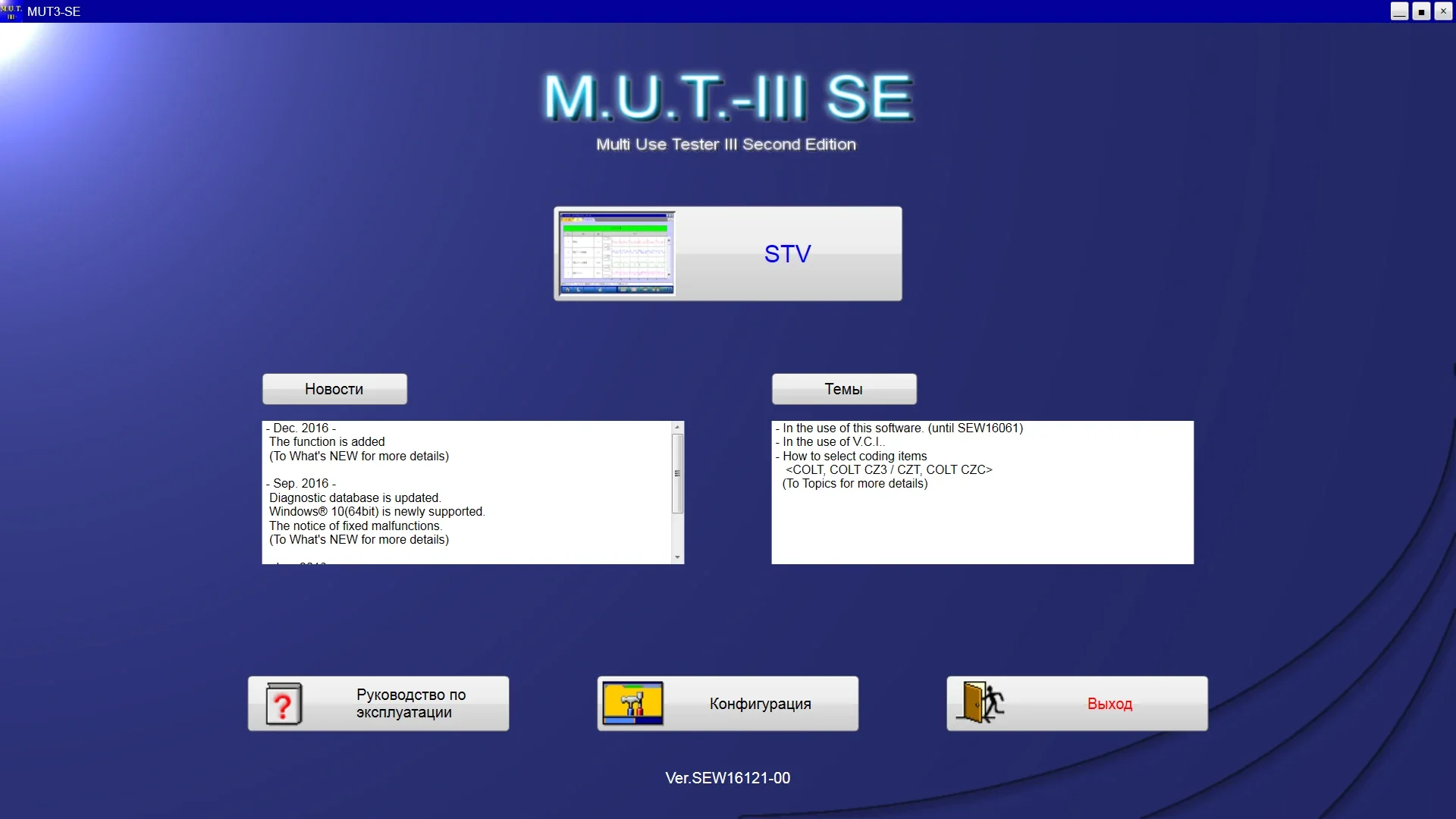1456x819 pixels.
Task: Click the Темы topics section header
Action: pyautogui.click(x=843, y=389)
